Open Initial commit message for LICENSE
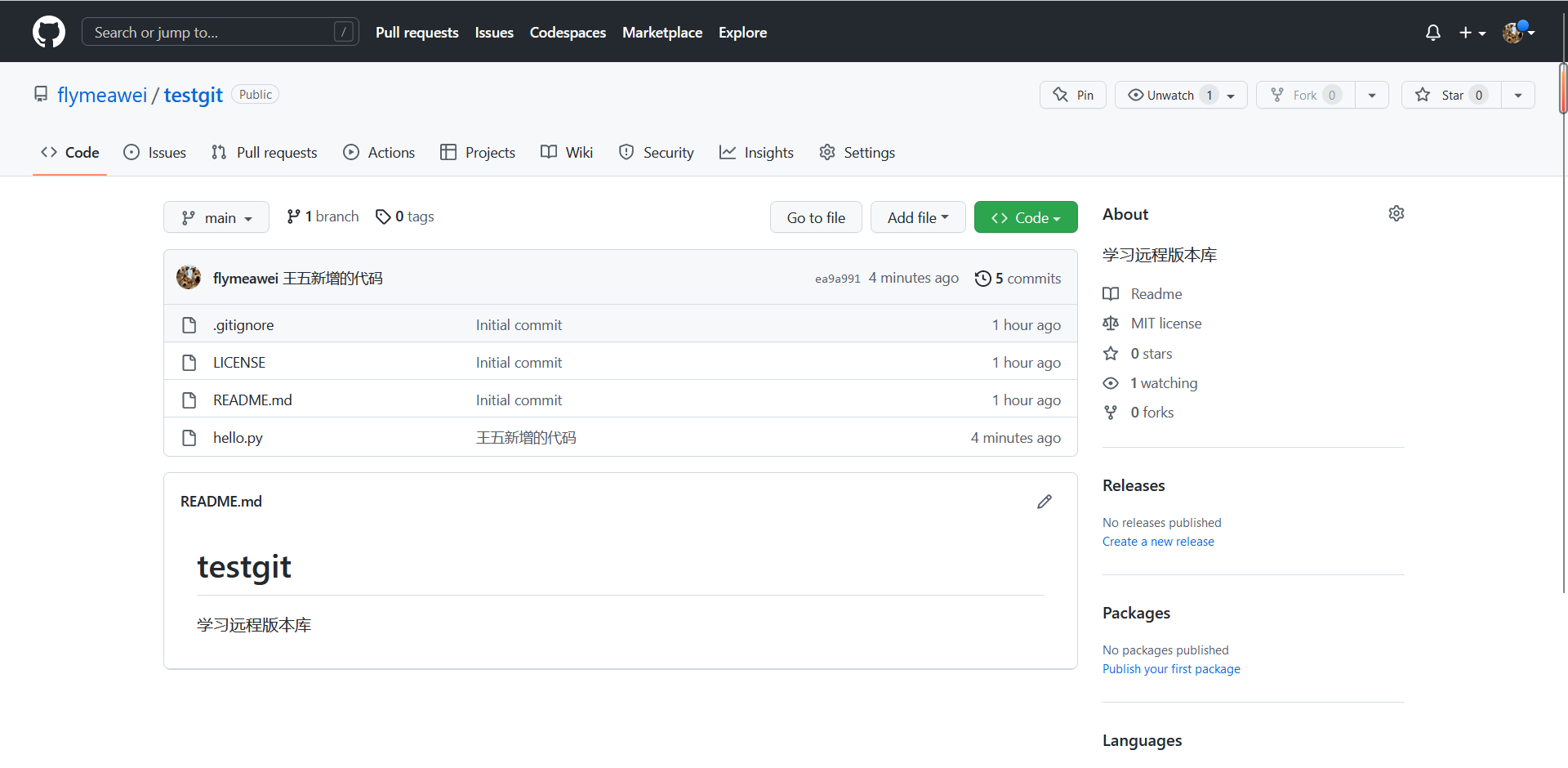The width and height of the screenshot is (1568, 768). [519, 363]
